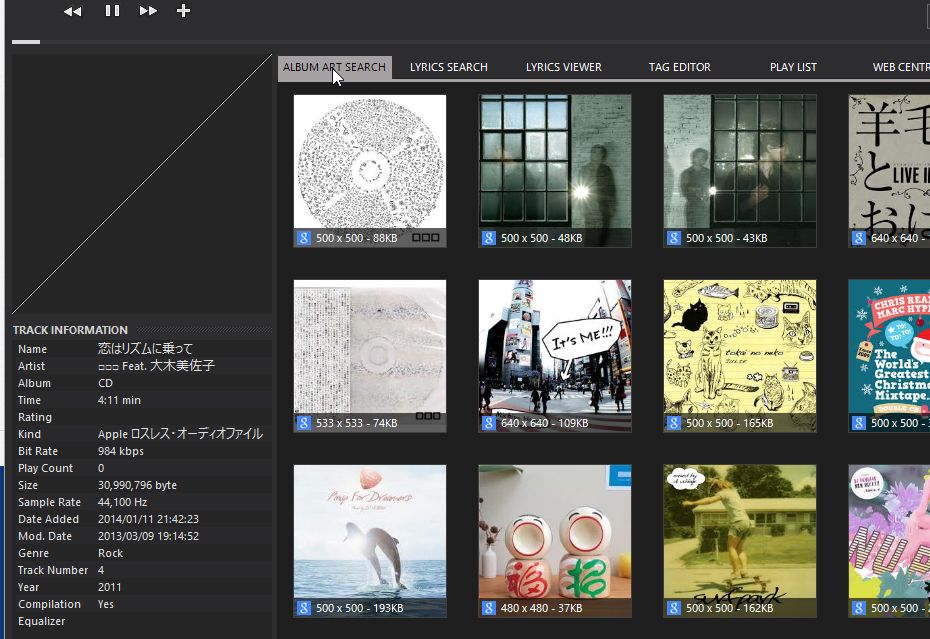Viewport: 930px width, 639px height.
Task: Click Google icon on 500 x 500 - 162KB
Action: [674, 608]
